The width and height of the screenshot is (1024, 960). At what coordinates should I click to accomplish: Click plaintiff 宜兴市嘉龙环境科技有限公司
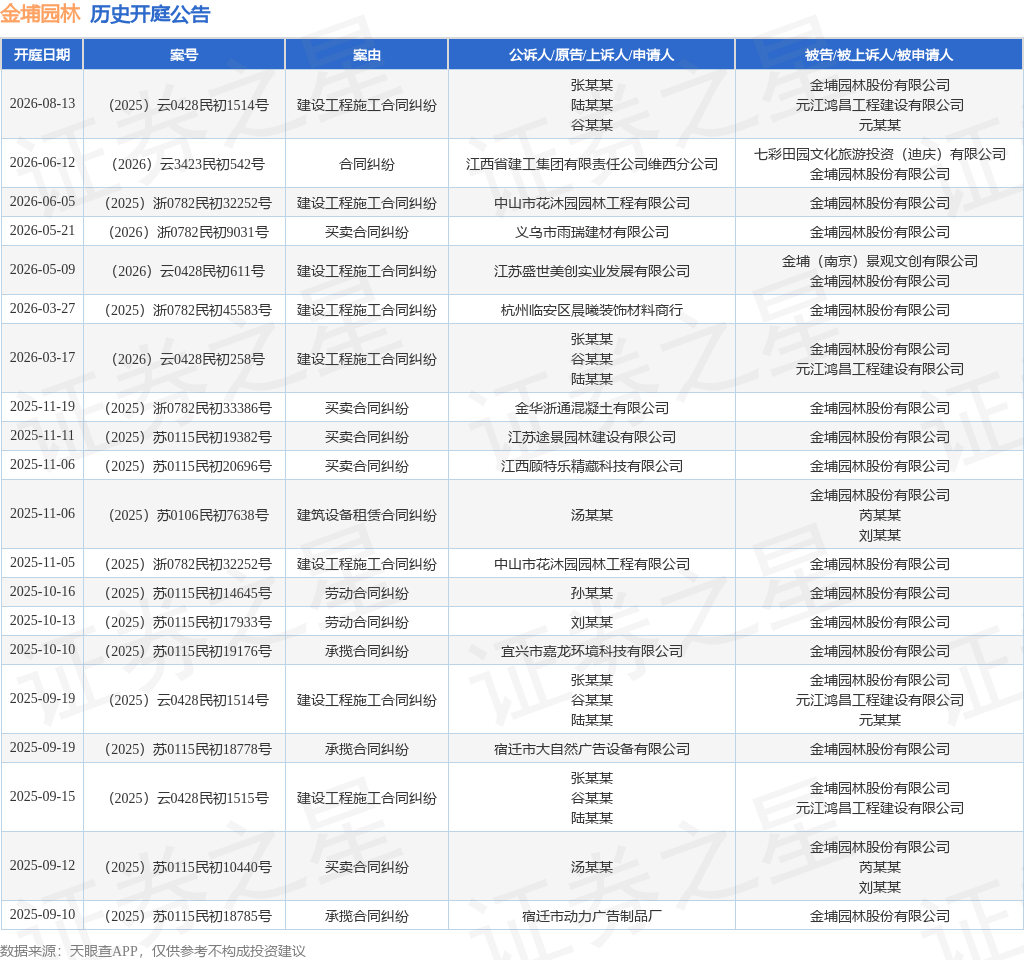[x=592, y=651]
